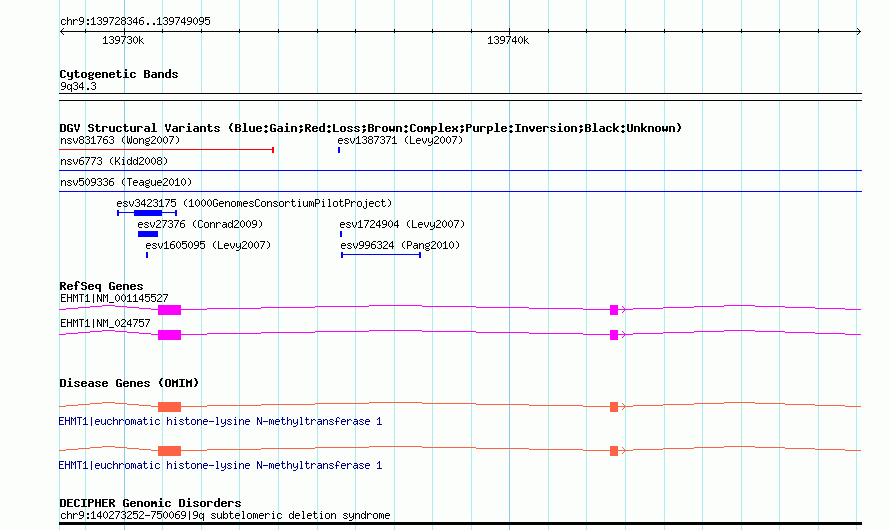Click the Cytogenetic Bands track title
The width and height of the screenshot is (890, 530).
[x=119, y=74]
